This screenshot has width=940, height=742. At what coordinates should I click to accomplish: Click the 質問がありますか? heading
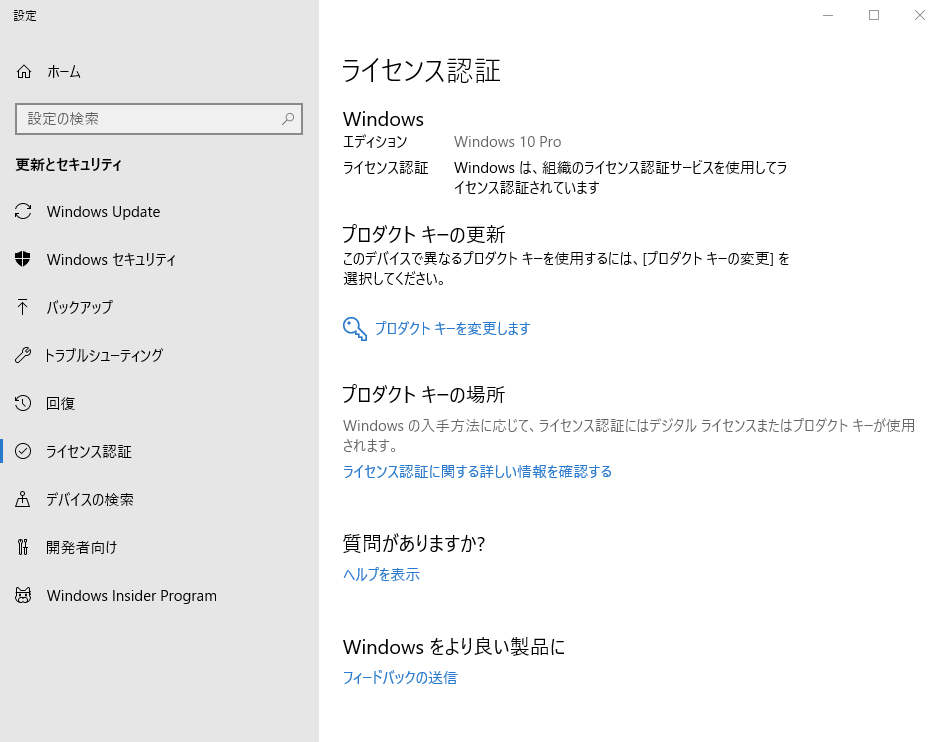tap(414, 543)
